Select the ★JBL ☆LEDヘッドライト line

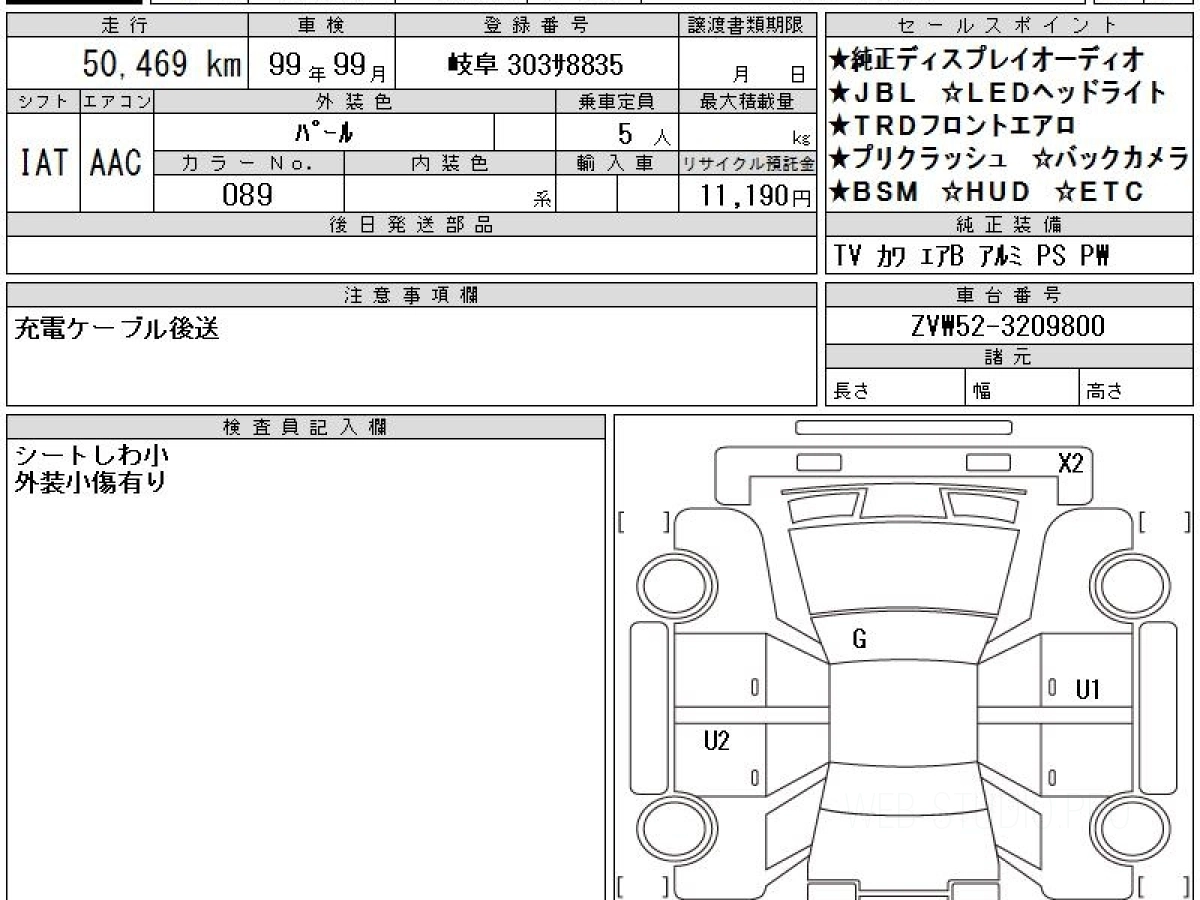tap(998, 93)
